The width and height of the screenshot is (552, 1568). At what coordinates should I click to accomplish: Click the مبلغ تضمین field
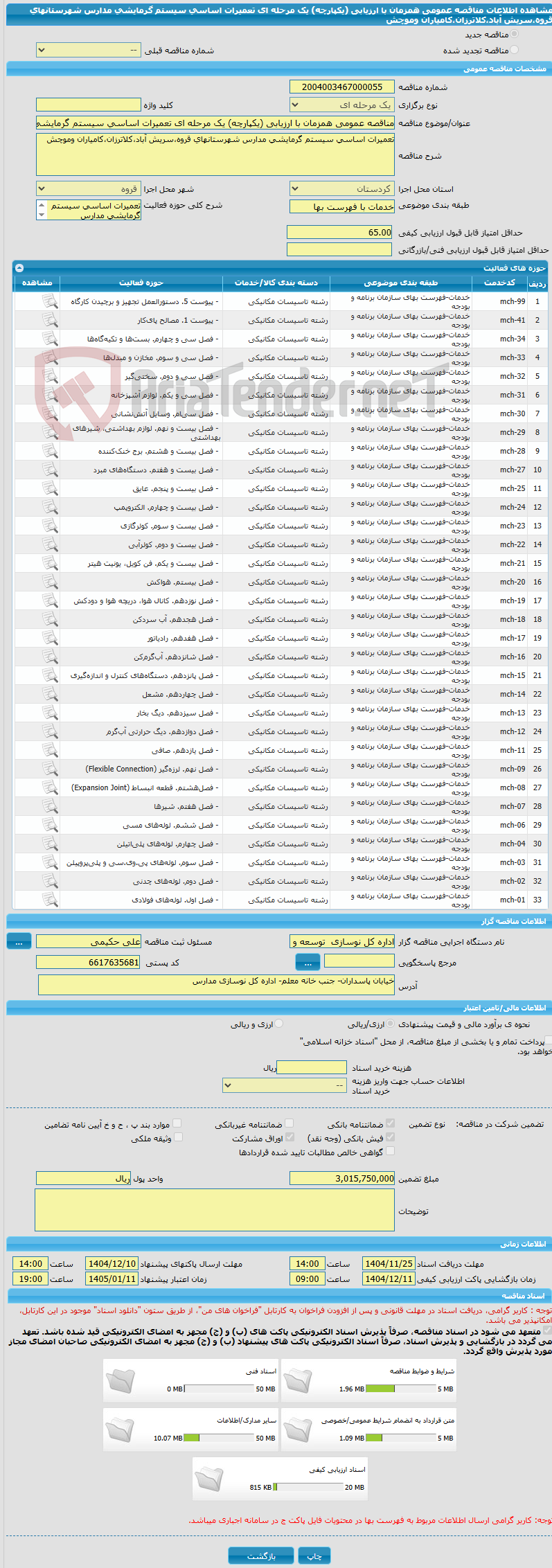[x=342, y=1178]
